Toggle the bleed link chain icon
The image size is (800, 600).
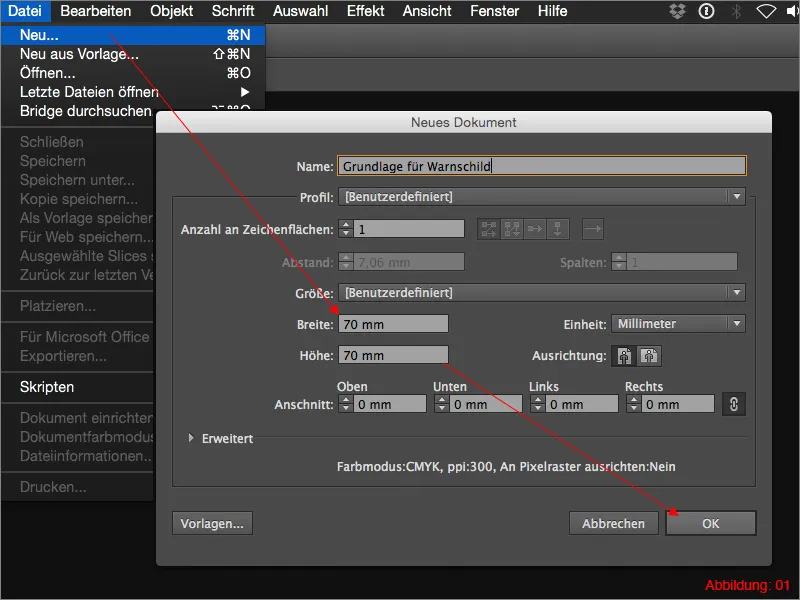point(734,404)
